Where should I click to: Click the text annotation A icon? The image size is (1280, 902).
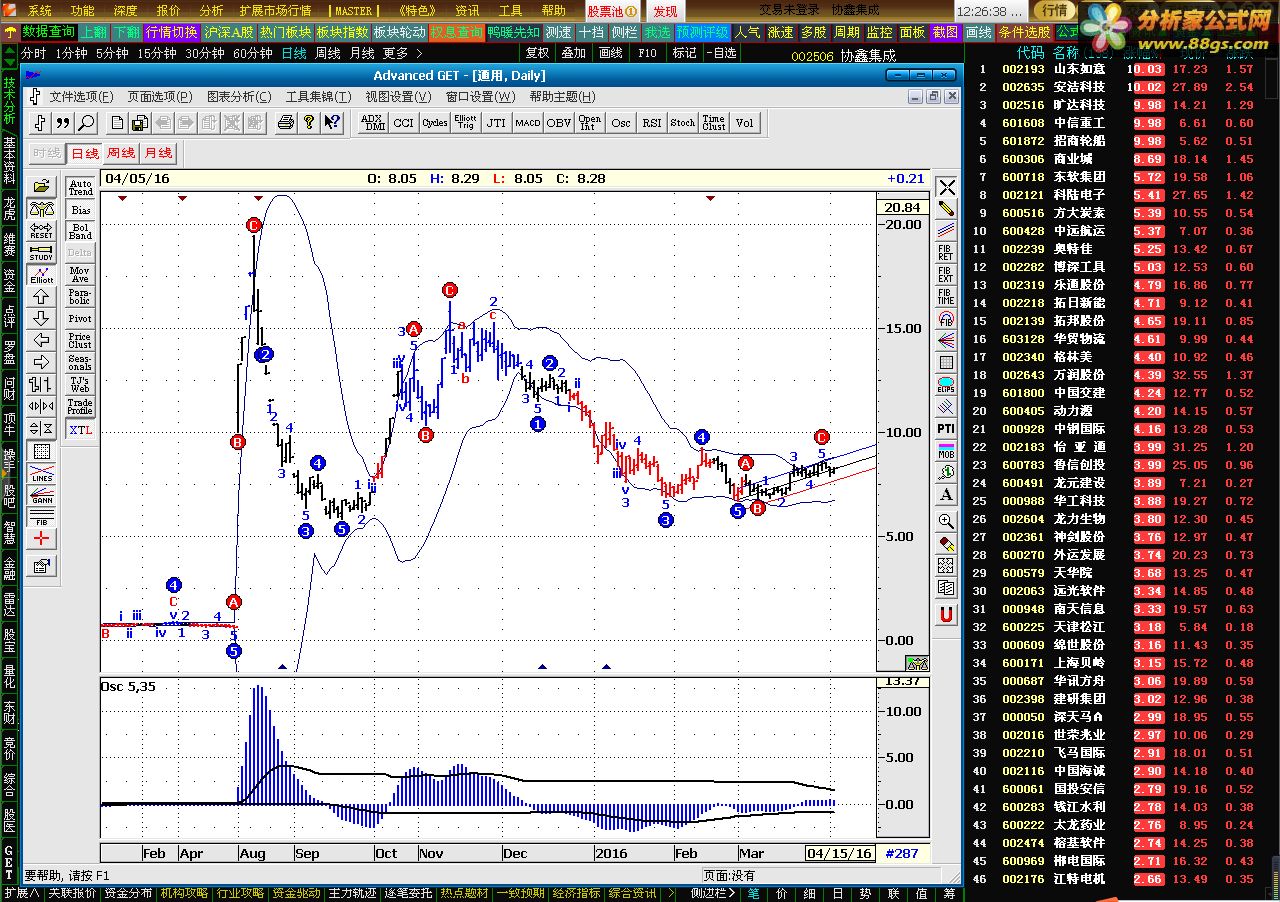coord(946,495)
